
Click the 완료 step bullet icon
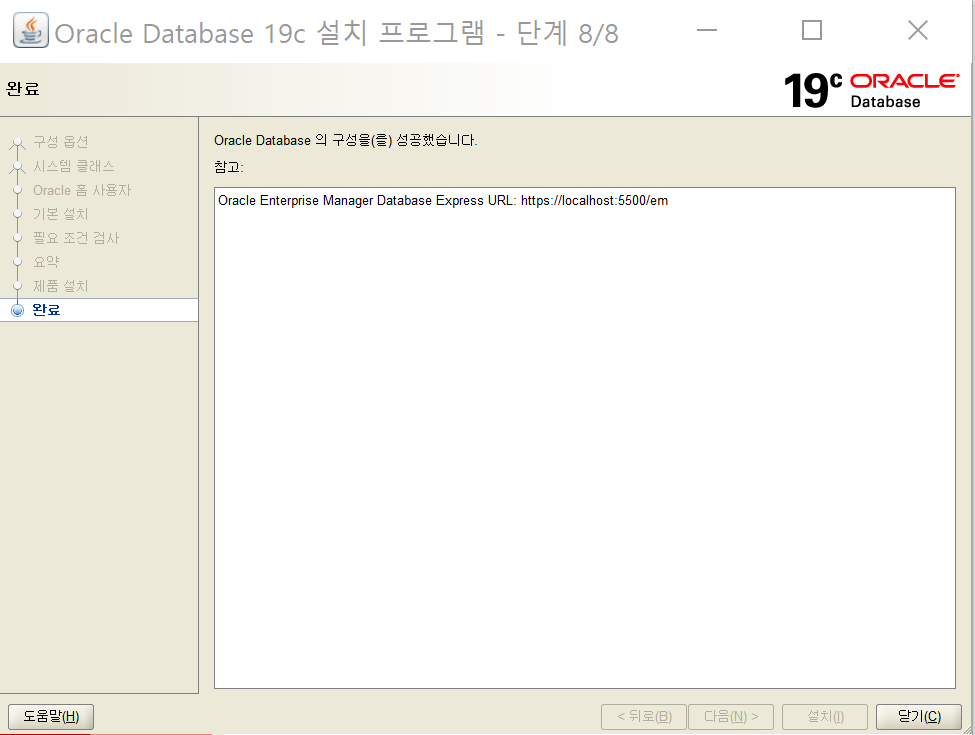[17, 310]
